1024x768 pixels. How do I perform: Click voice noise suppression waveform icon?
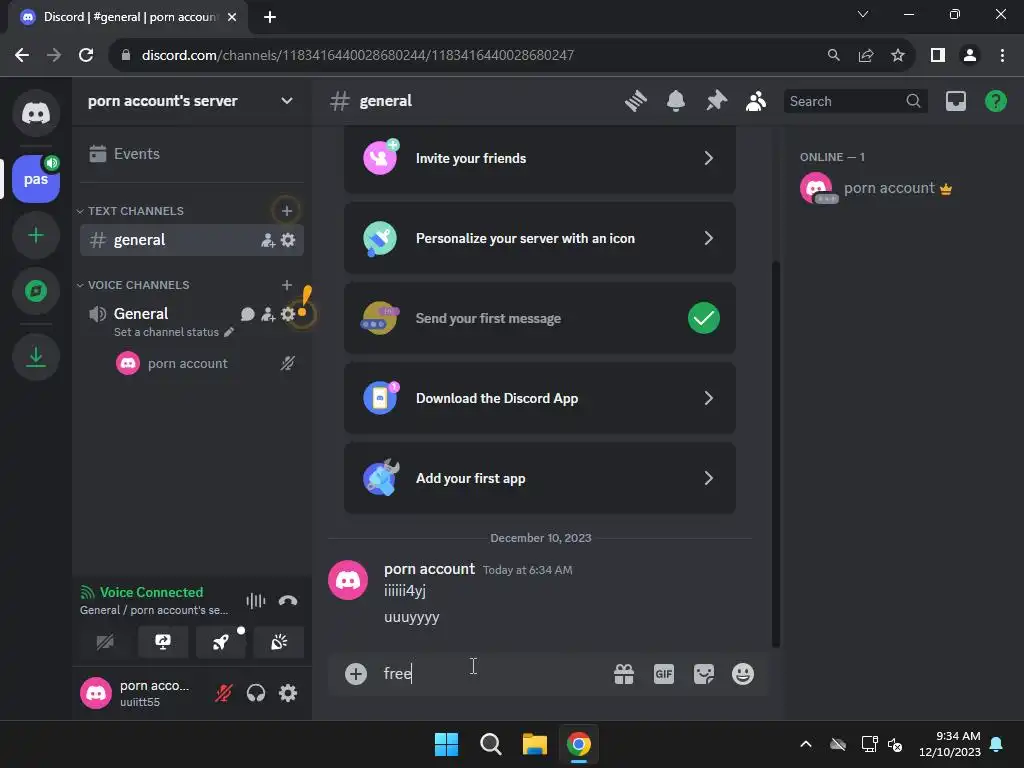pos(255,601)
